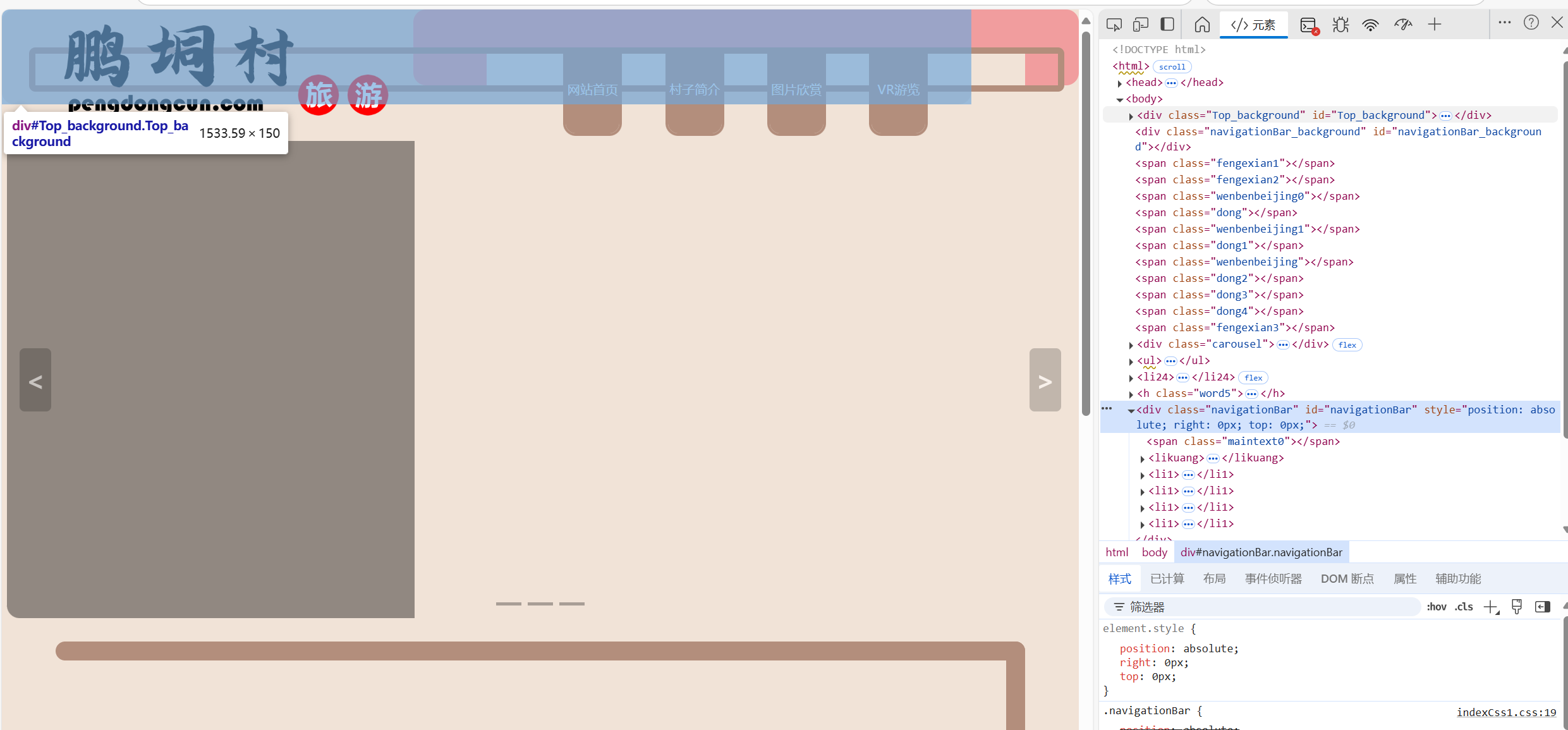Image resolution: width=1568 pixels, height=730 pixels.
Task: Expand the head element node
Action: tap(1120, 83)
